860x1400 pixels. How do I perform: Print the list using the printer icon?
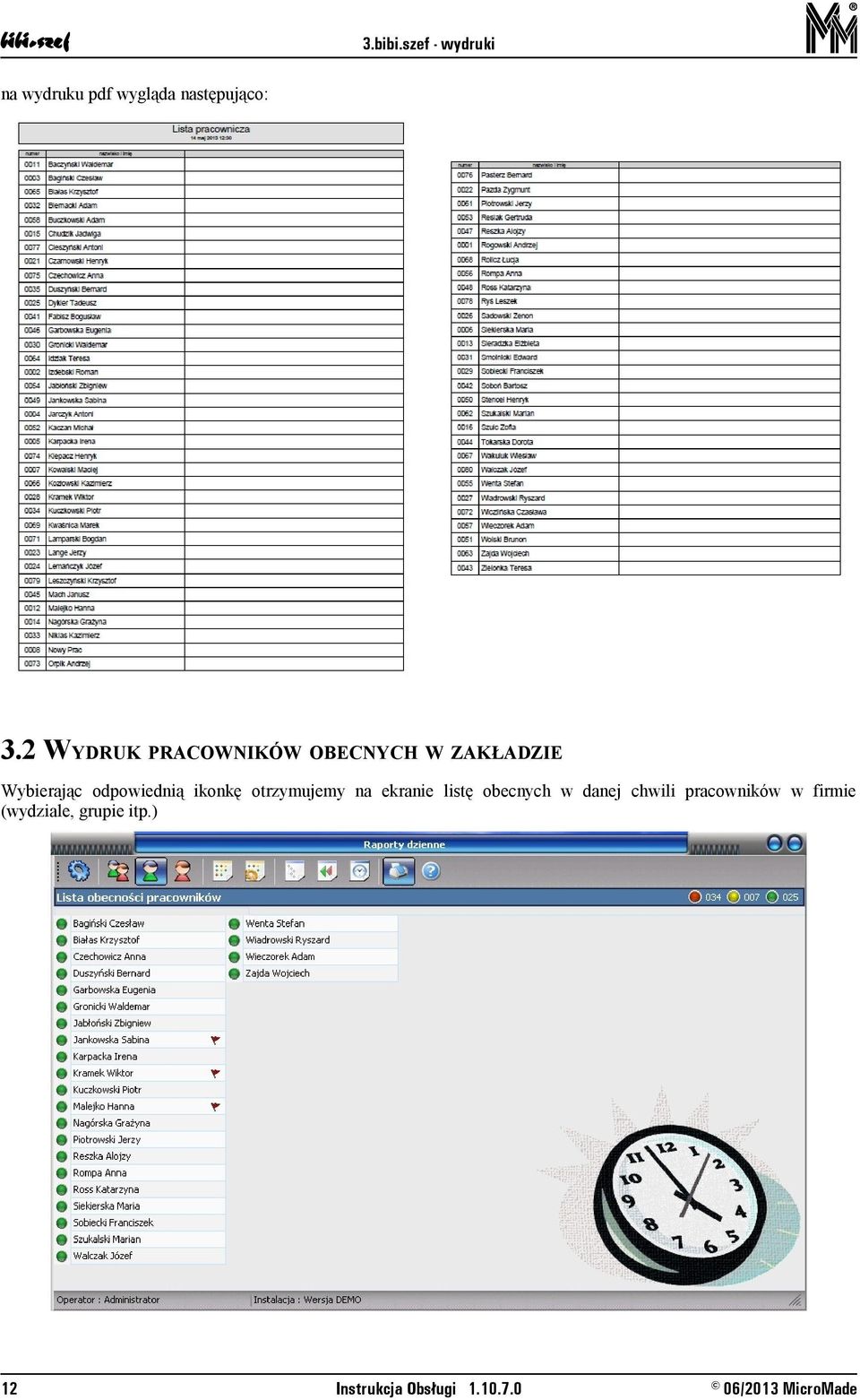(x=399, y=870)
